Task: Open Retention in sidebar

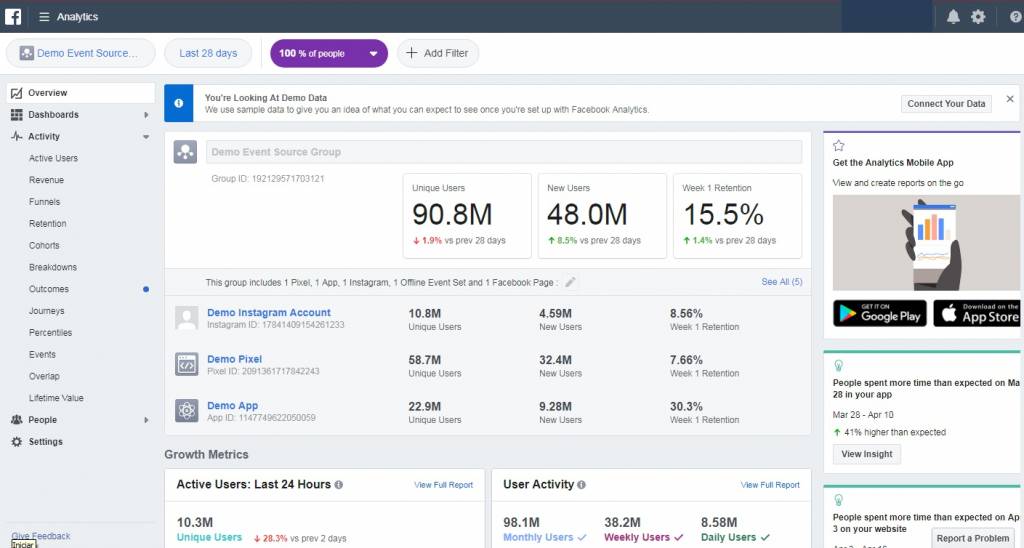Action: tap(48, 223)
